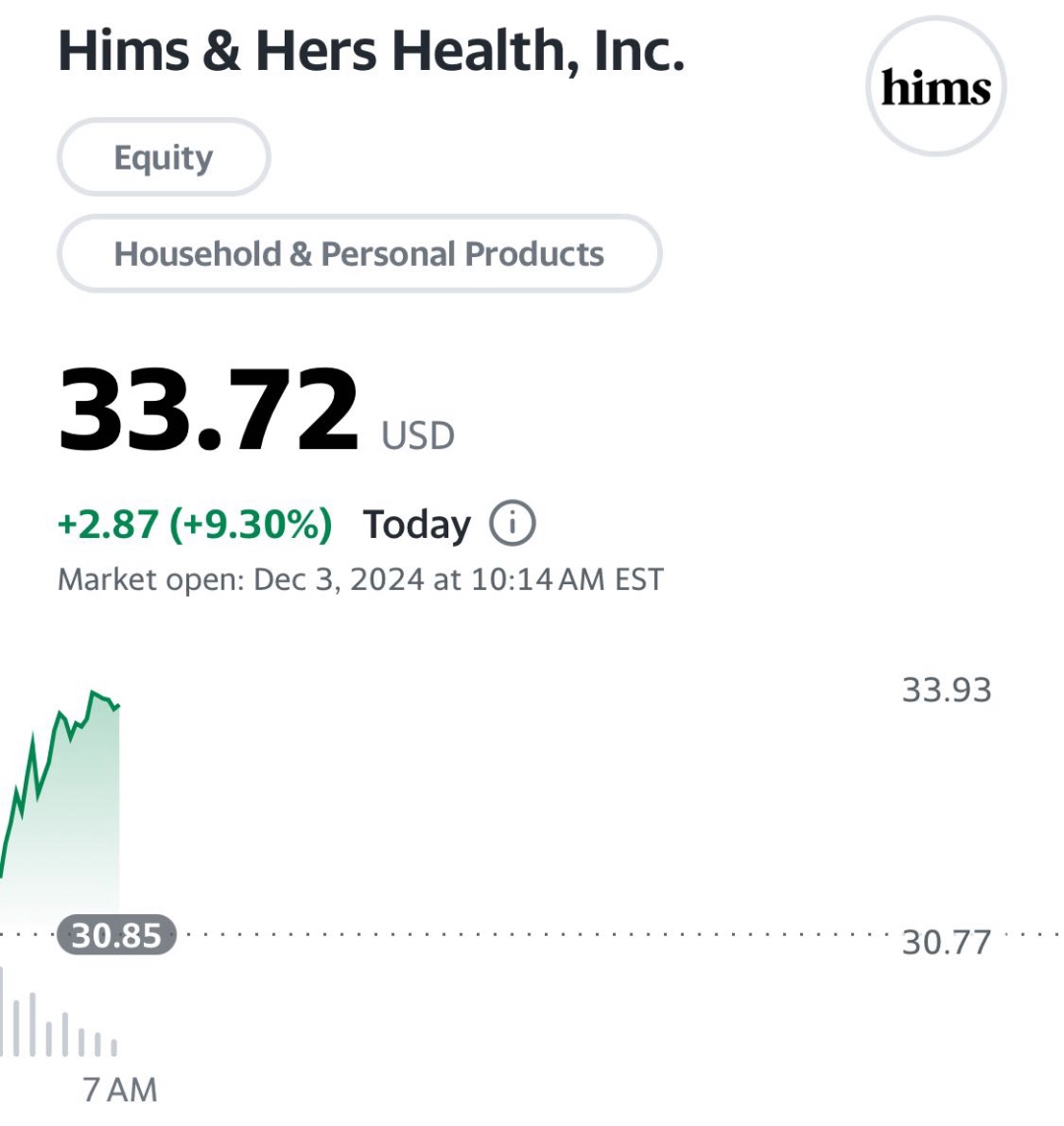Image resolution: width=1064 pixels, height=1126 pixels.
Task: Tap the +2.87 (+9.30%) change text
Action: 194,523
